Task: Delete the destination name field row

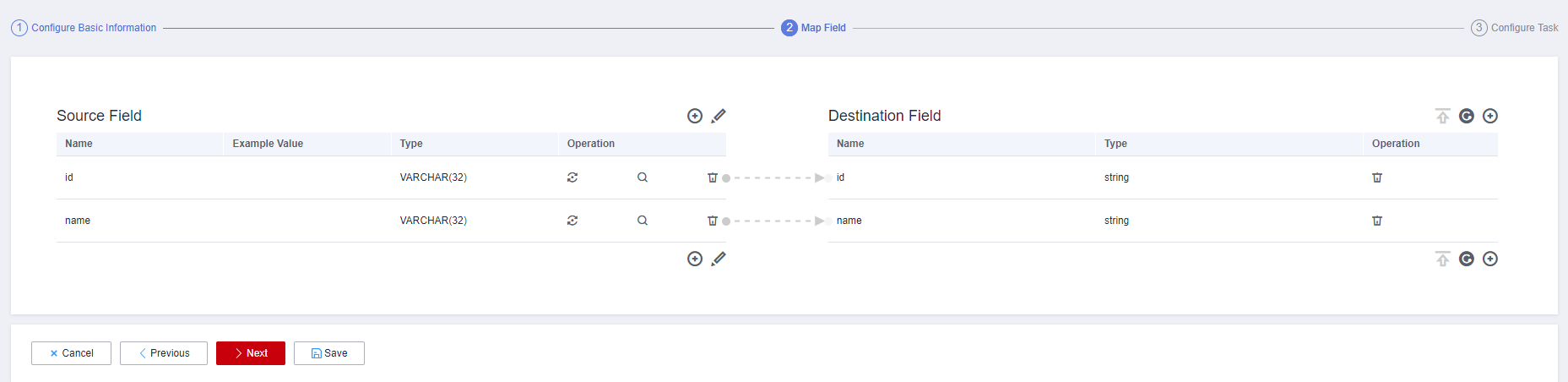Action: pos(1377,221)
